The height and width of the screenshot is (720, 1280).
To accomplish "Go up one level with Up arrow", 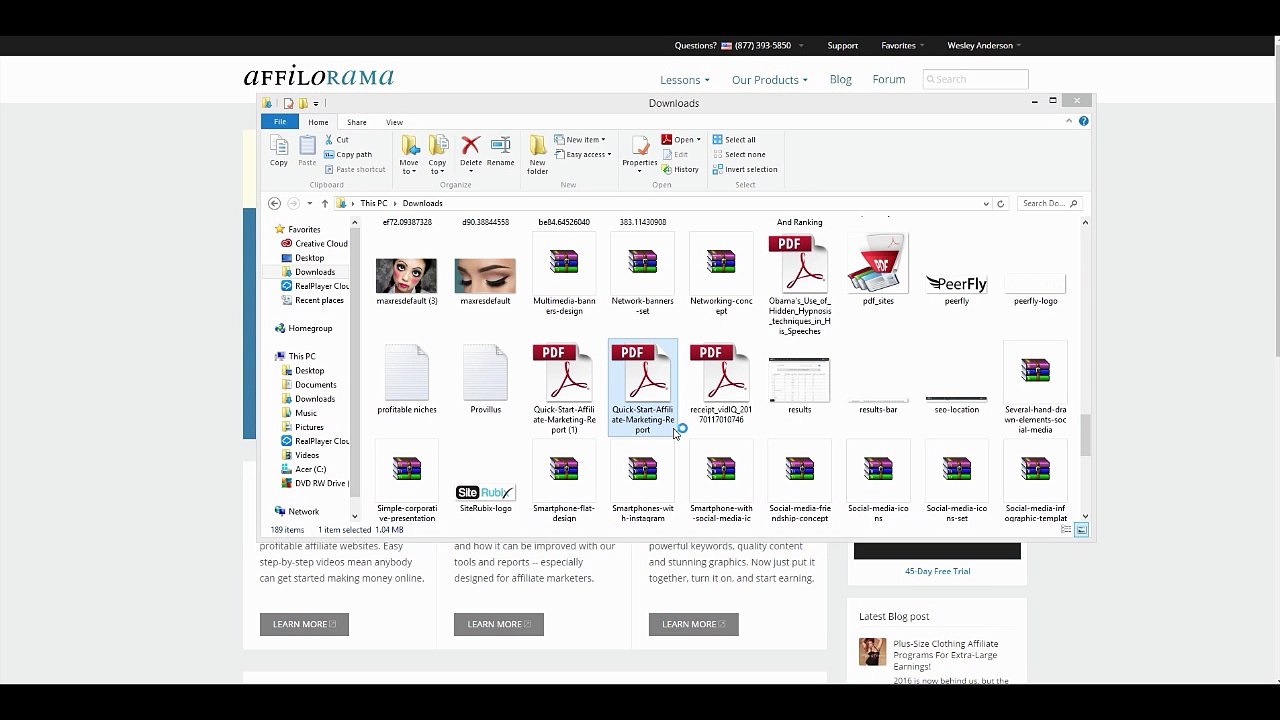I will pos(324,203).
